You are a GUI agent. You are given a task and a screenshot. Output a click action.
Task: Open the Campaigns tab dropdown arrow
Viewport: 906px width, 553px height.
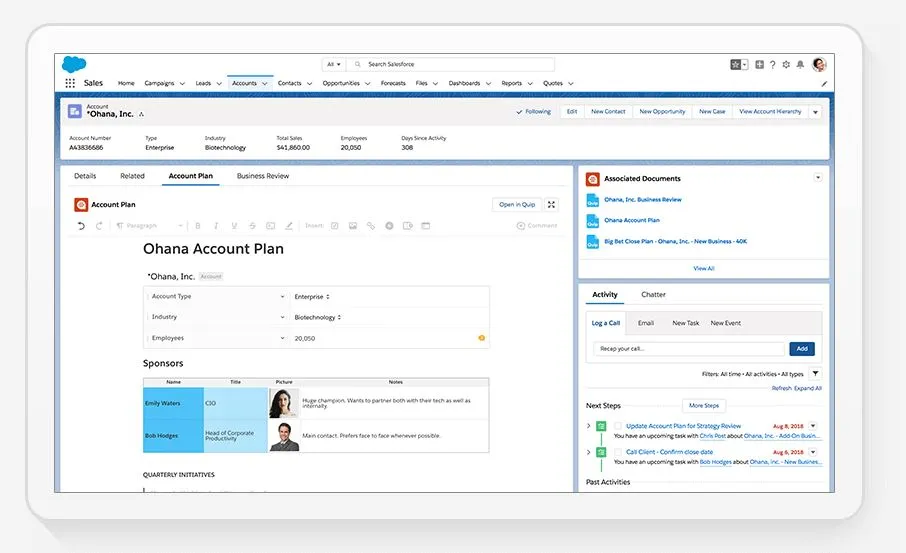(182, 84)
